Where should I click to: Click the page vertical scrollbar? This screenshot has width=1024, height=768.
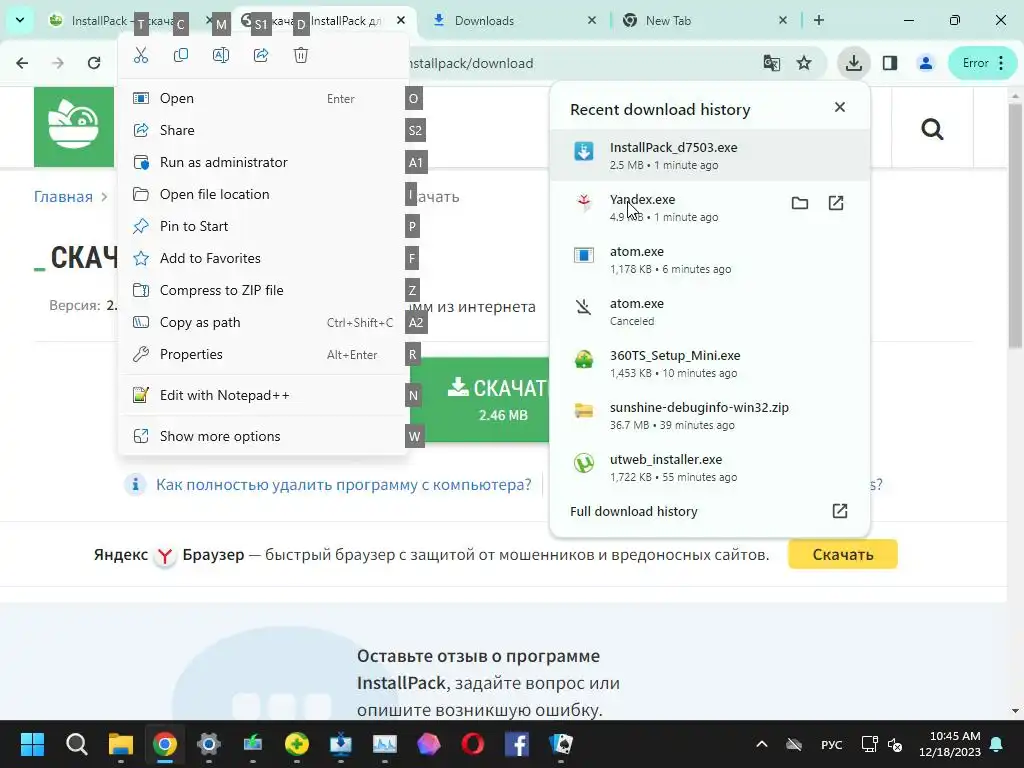coord(1015,228)
